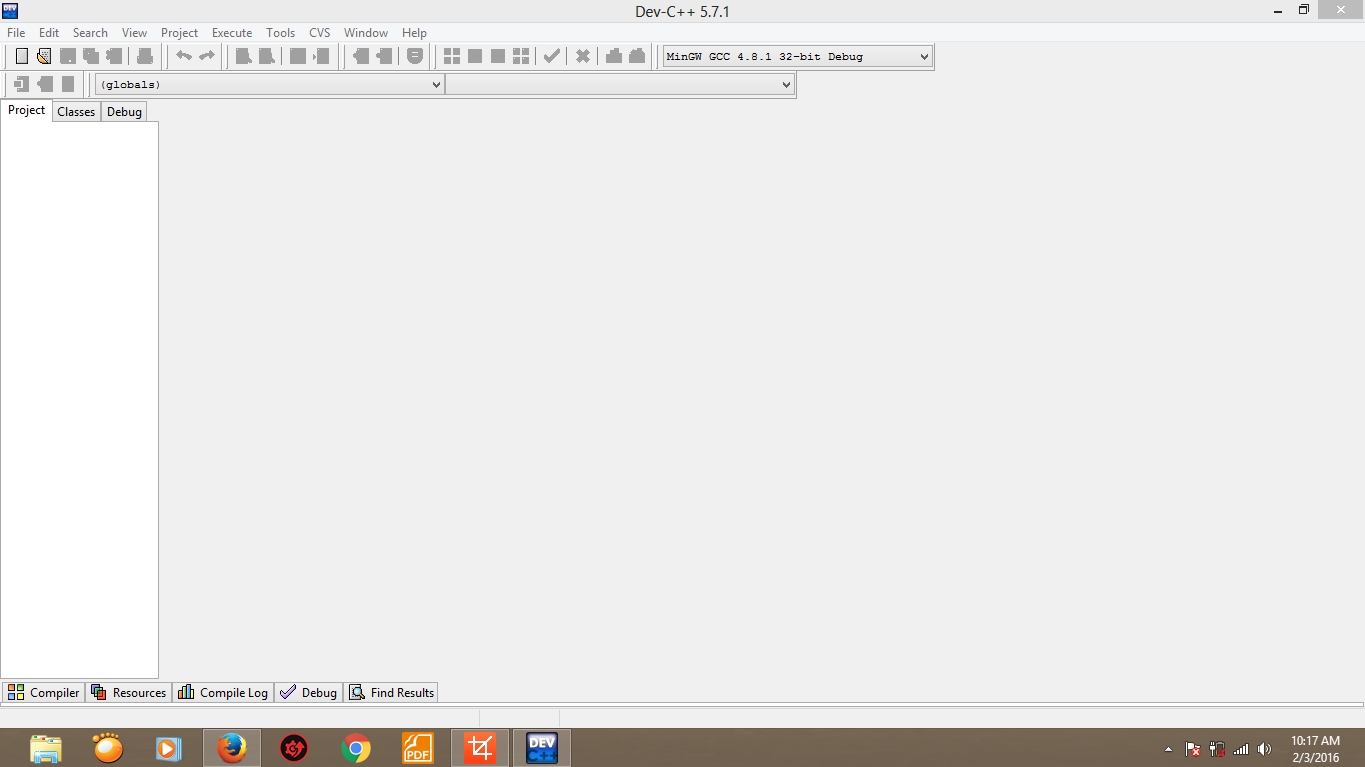Click the Profile Analysis toolbar icon
This screenshot has height=767, width=1365.
[x=614, y=56]
